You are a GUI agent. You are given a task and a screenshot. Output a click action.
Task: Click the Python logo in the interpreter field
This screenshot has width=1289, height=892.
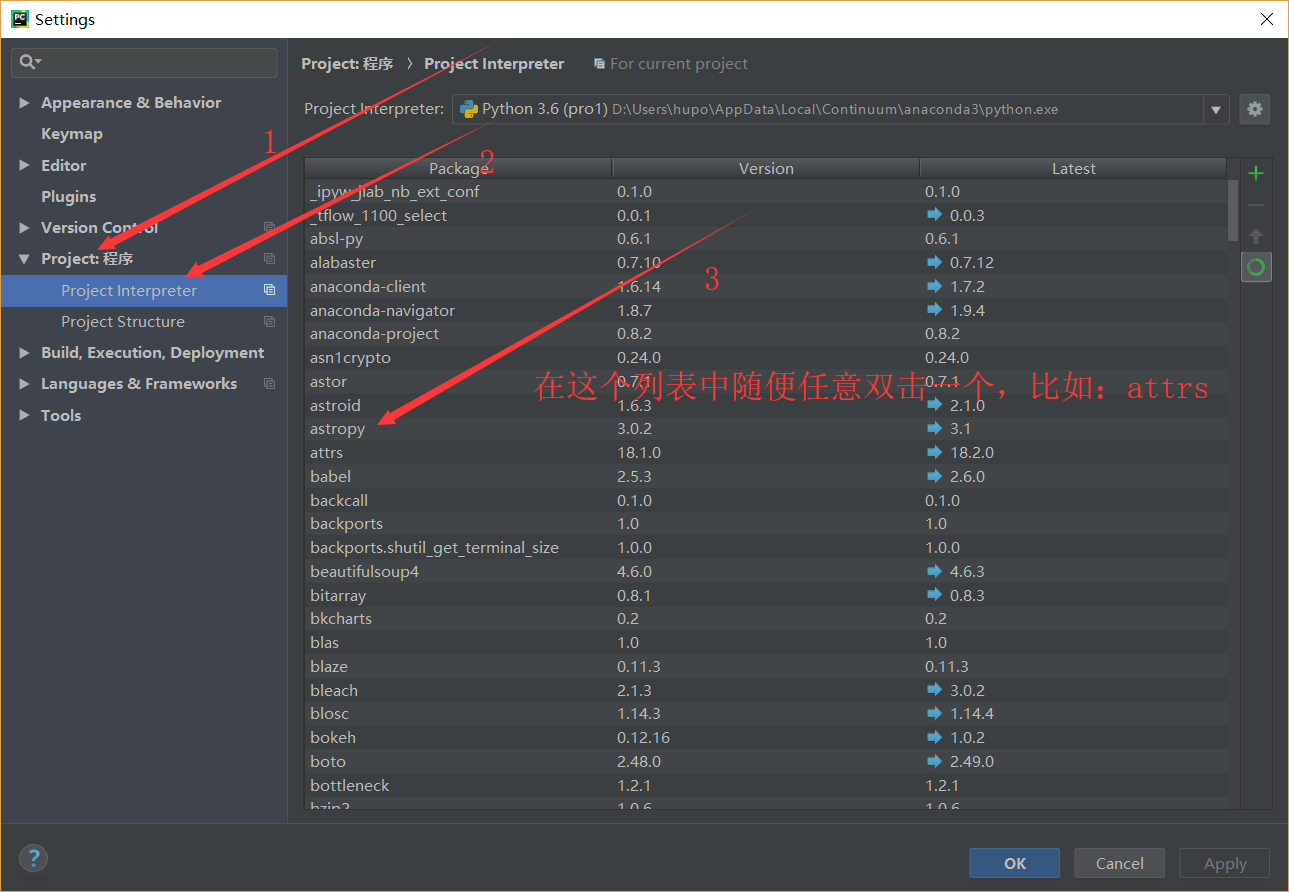point(468,109)
